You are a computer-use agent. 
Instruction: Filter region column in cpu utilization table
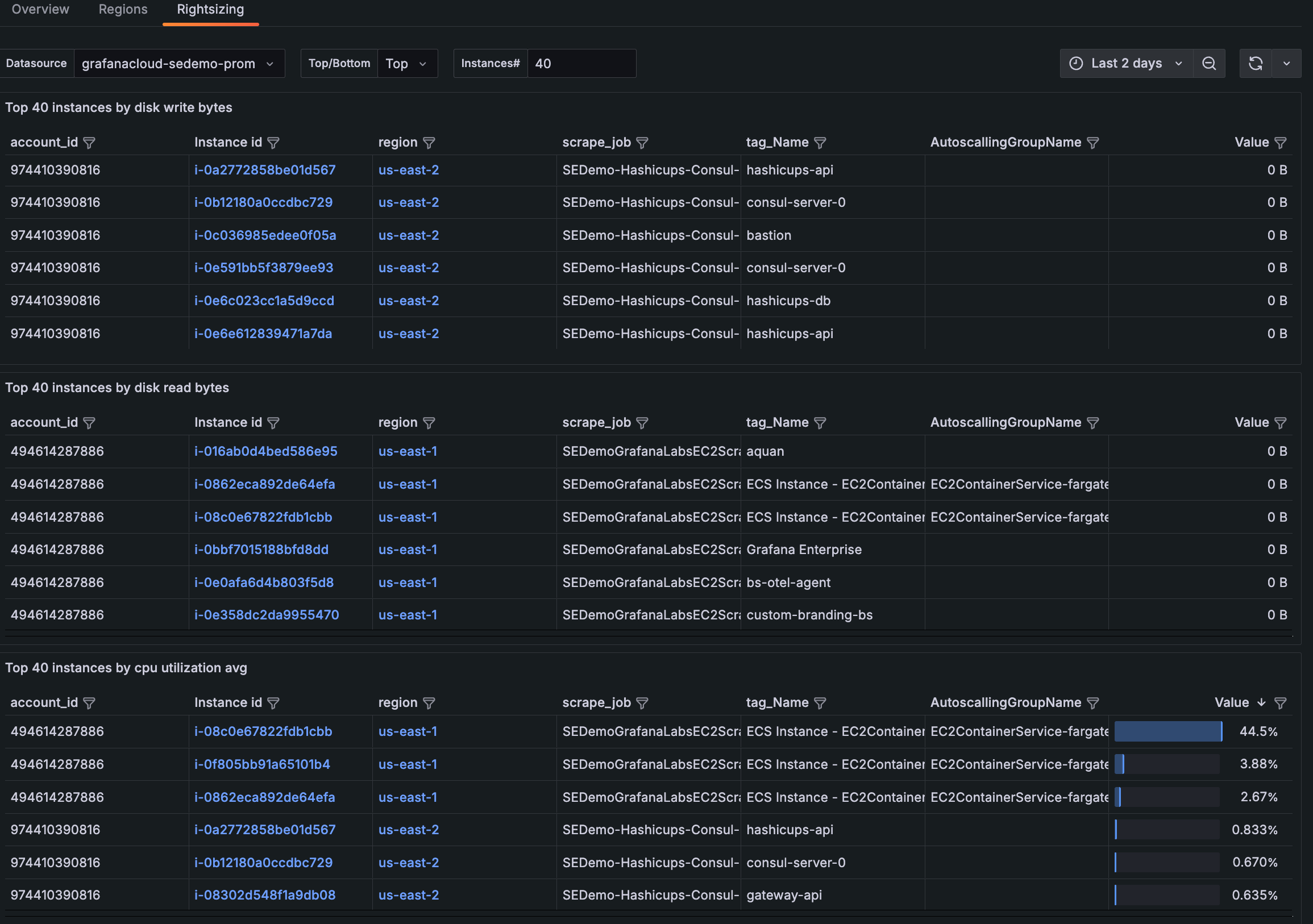click(x=429, y=704)
